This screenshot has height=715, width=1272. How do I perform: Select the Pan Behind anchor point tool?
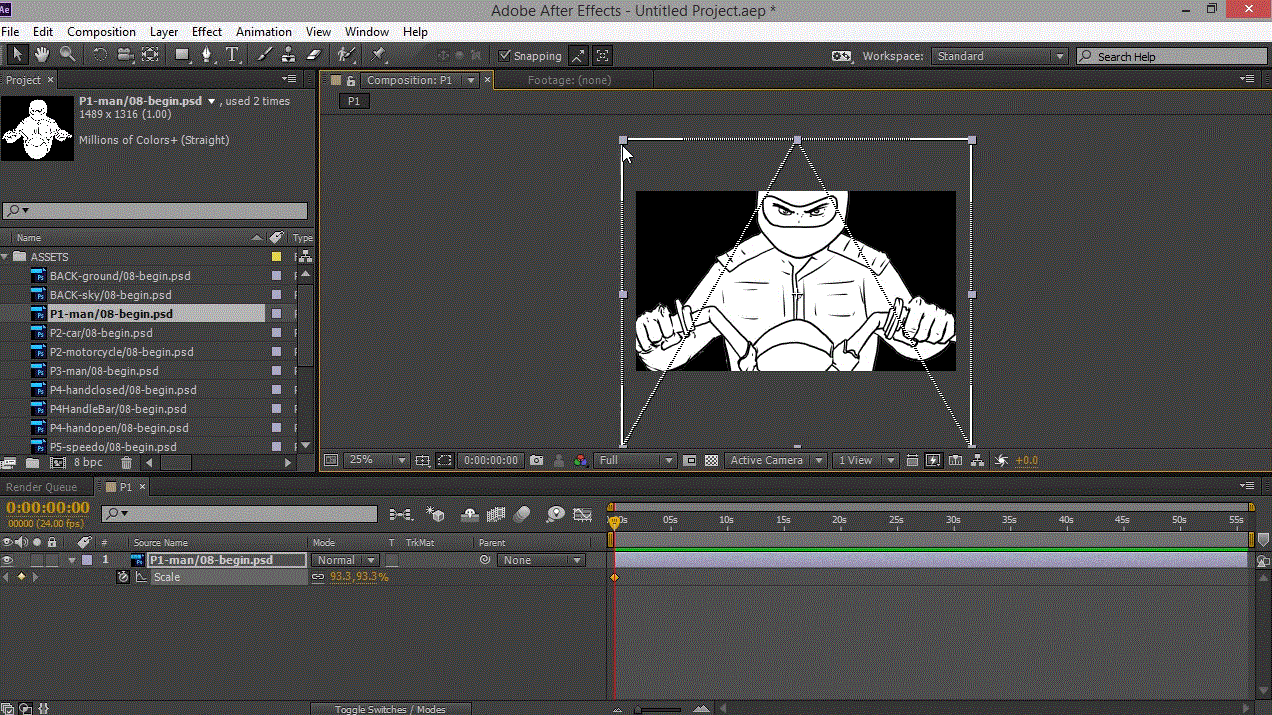coord(150,55)
